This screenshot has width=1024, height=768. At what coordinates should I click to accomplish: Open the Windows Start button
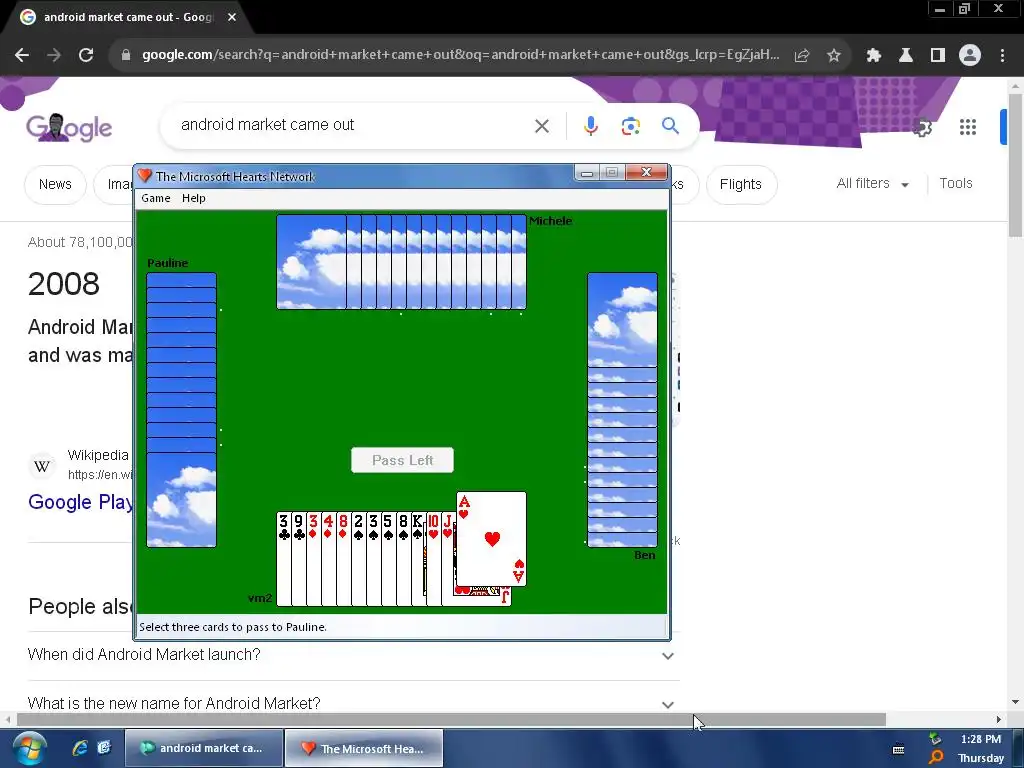point(27,748)
